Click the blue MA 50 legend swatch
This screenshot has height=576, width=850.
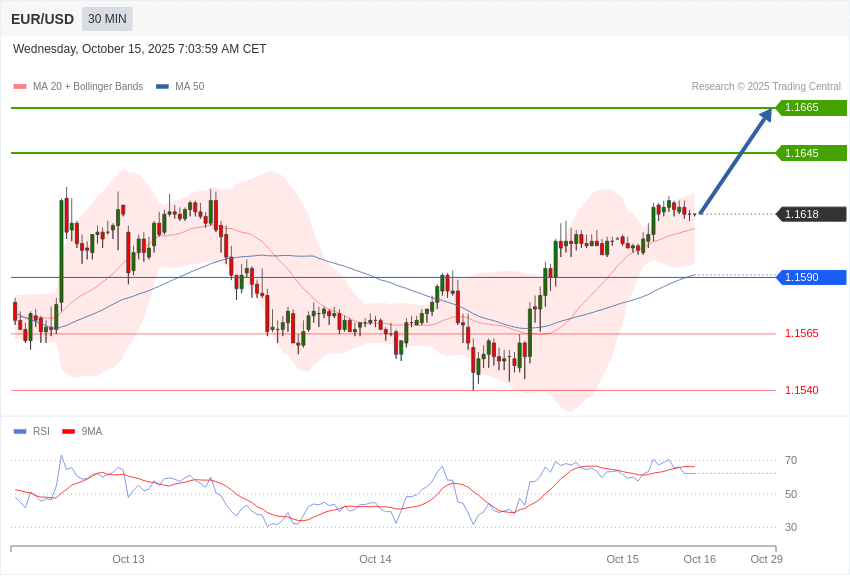(162, 87)
